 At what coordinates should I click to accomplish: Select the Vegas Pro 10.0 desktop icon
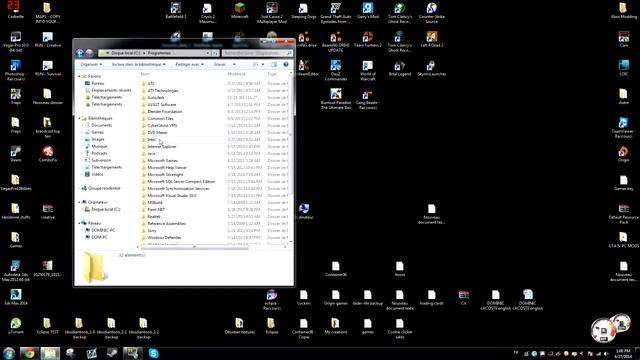tap(16, 42)
